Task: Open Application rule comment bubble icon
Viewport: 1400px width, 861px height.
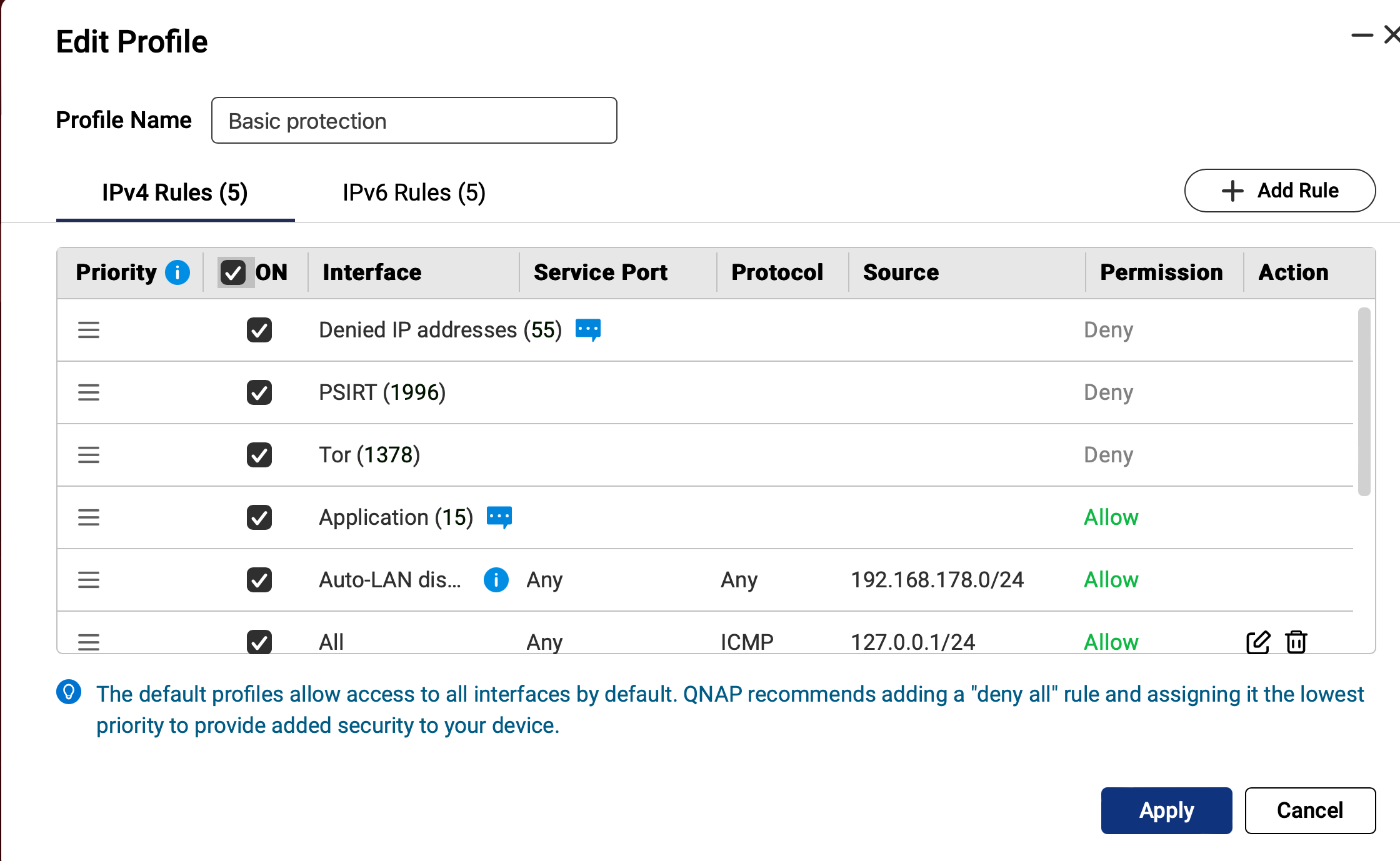Action: [x=499, y=517]
